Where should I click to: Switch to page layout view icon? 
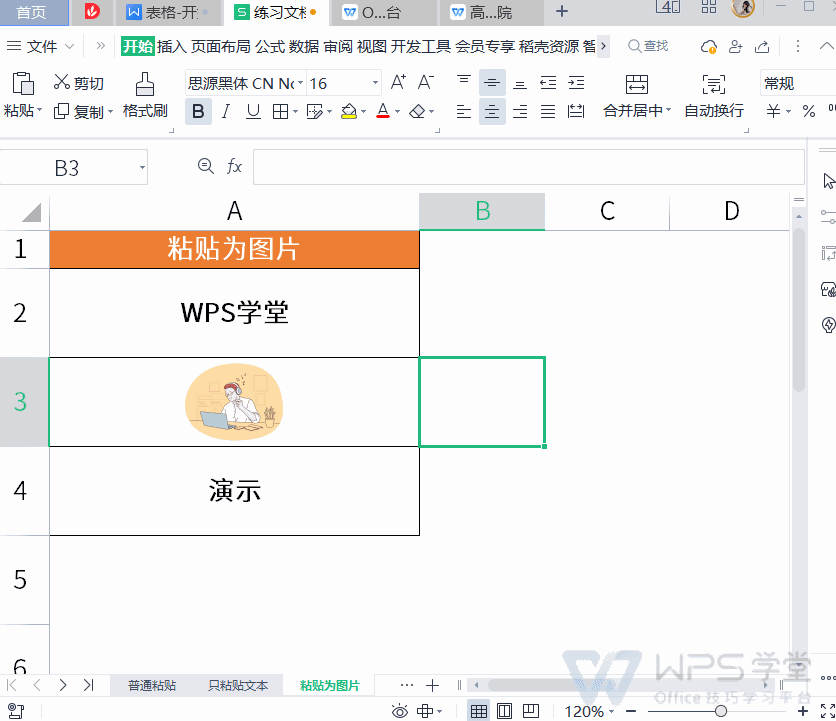point(504,711)
